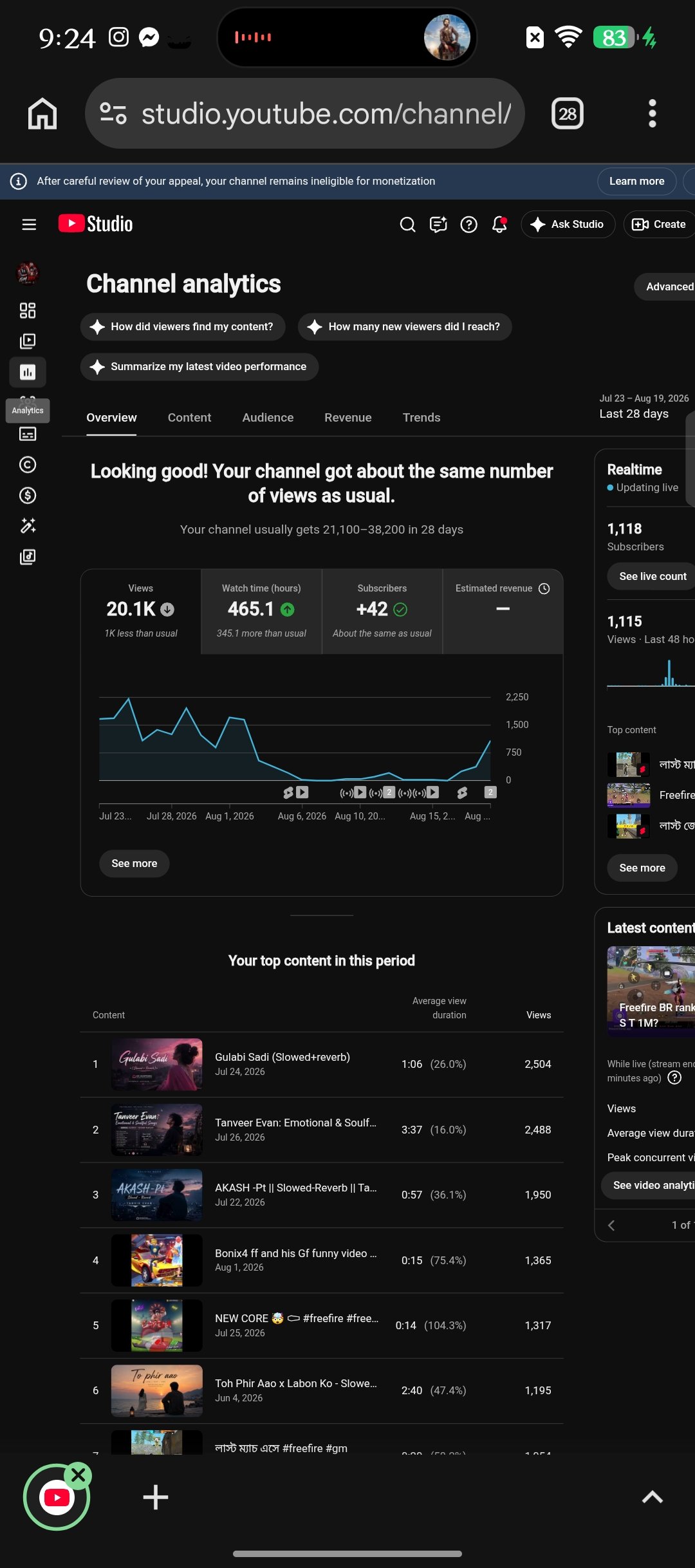Viewport: 695px width, 1568px height.
Task: Click the '2' marker at chart's right end
Action: tap(490, 792)
